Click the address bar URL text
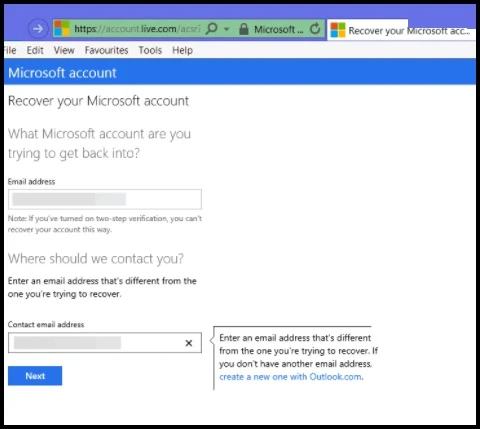This screenshot has height=429, width=480. [x=137, y=29]
